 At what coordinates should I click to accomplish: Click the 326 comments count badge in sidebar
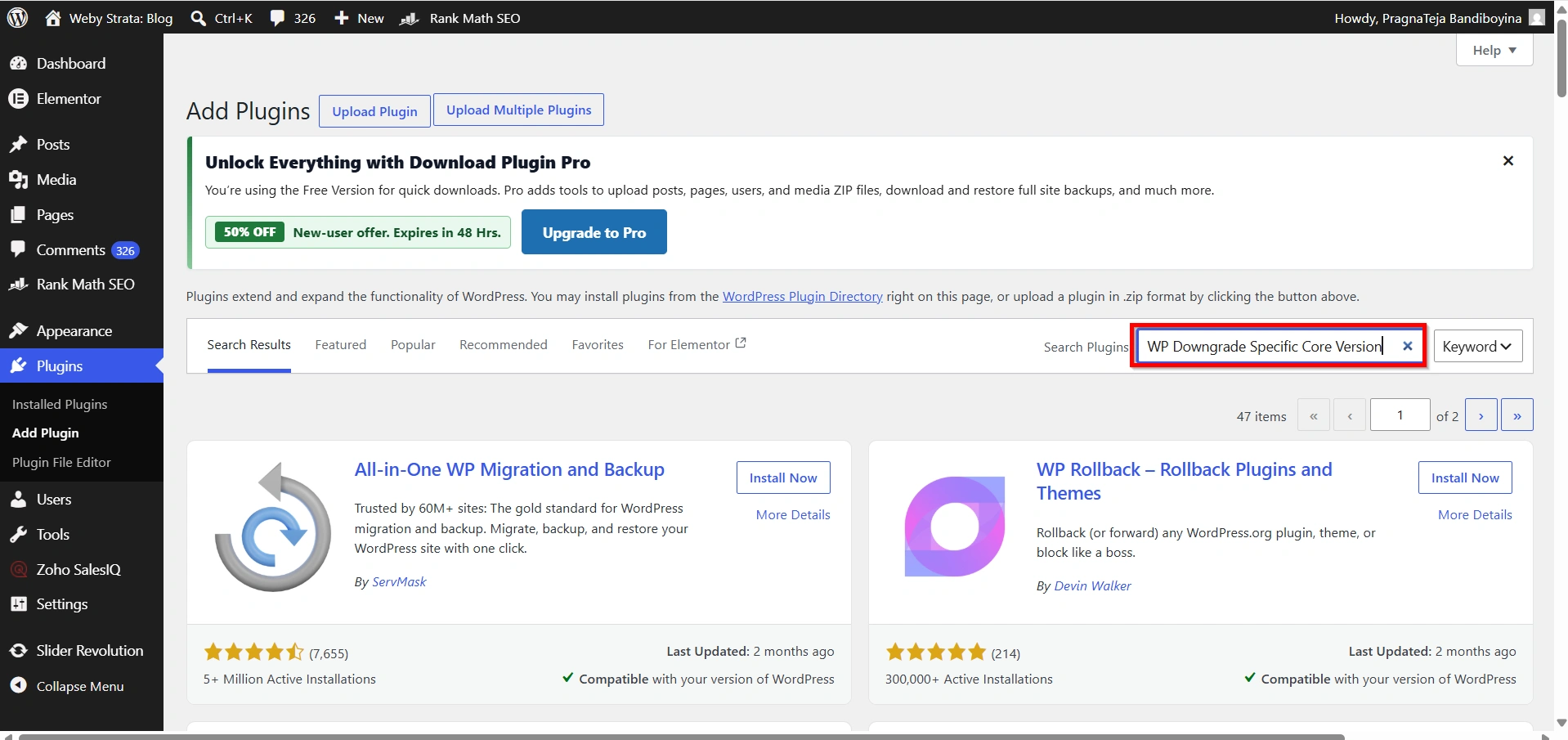coord(125,250)
